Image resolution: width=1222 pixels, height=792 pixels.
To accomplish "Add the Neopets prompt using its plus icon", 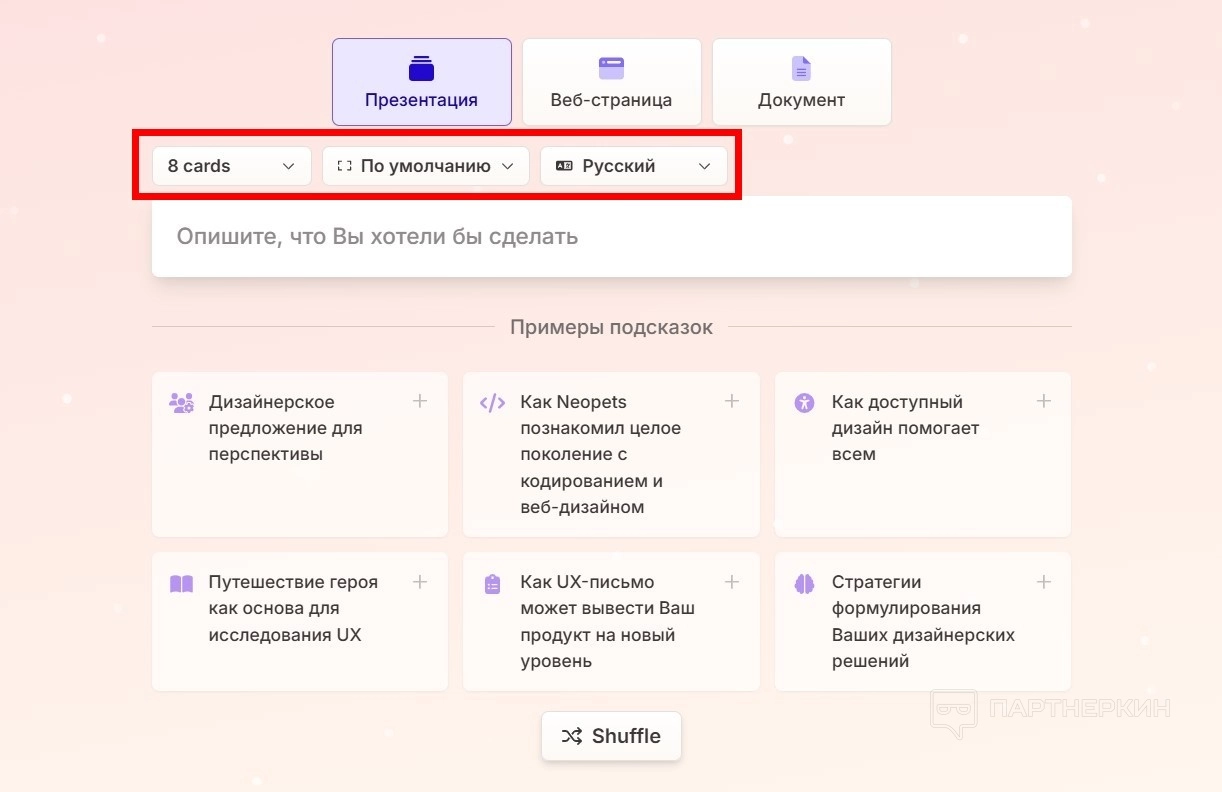I will [x=732, y=401].
